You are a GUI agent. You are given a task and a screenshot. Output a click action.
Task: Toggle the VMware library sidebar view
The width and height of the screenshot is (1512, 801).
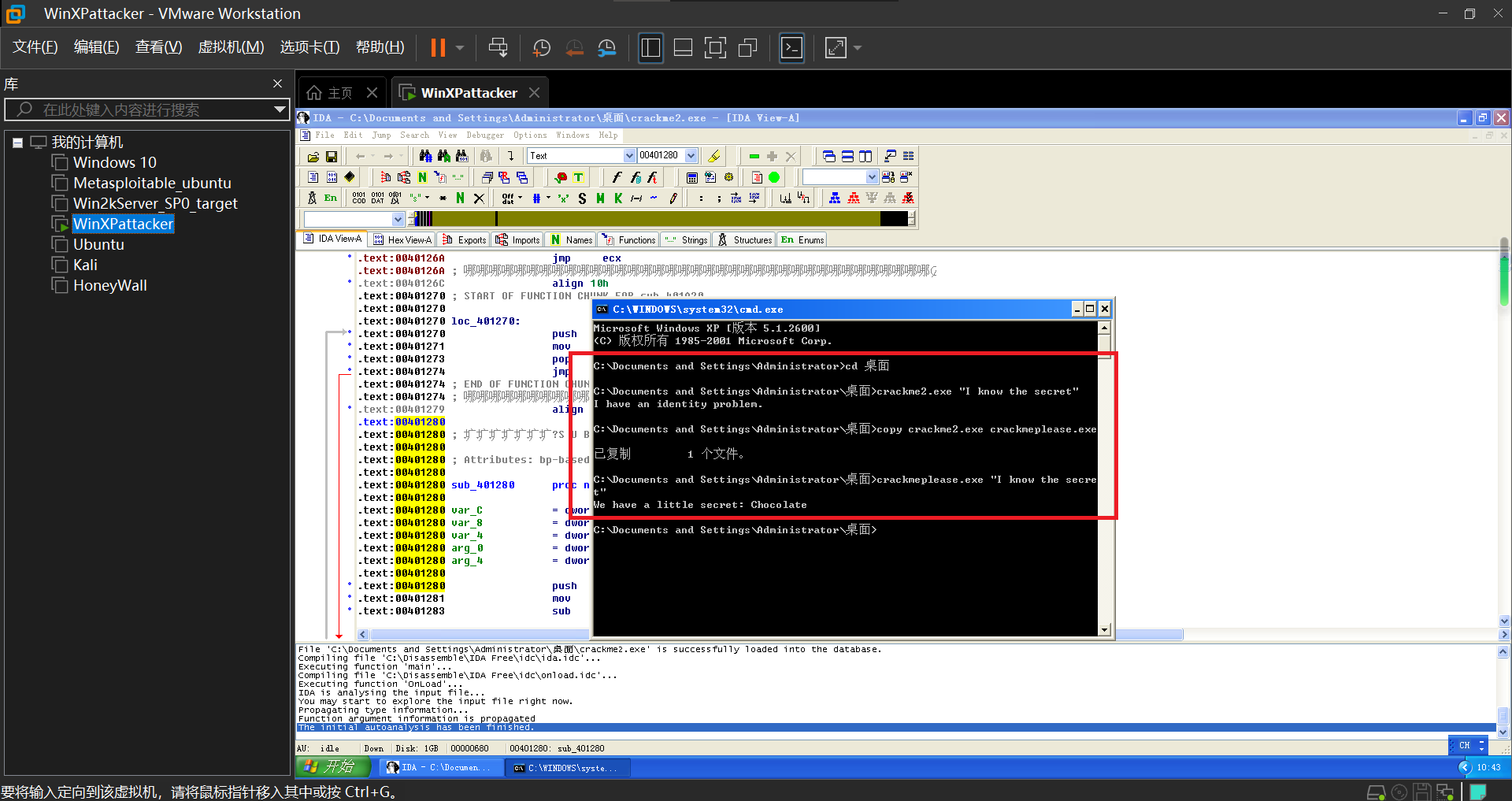tap(650, 47)
